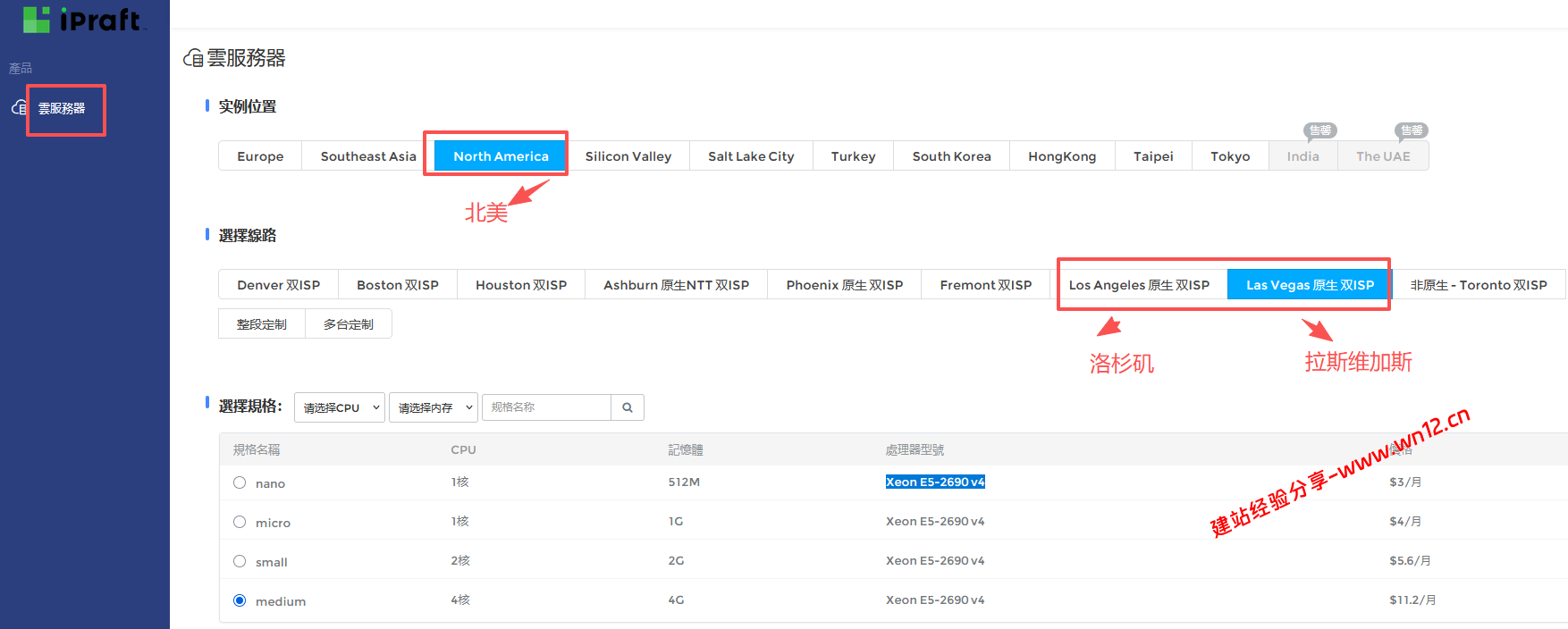This screenshot has width=1568, height=629.
Task: Switch to the Europe location tab
Action: (260, 156)
